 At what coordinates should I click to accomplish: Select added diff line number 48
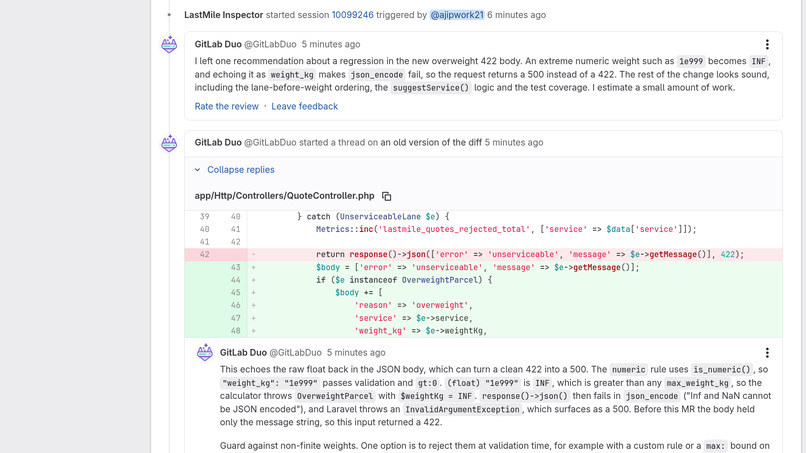pos(235,331)
